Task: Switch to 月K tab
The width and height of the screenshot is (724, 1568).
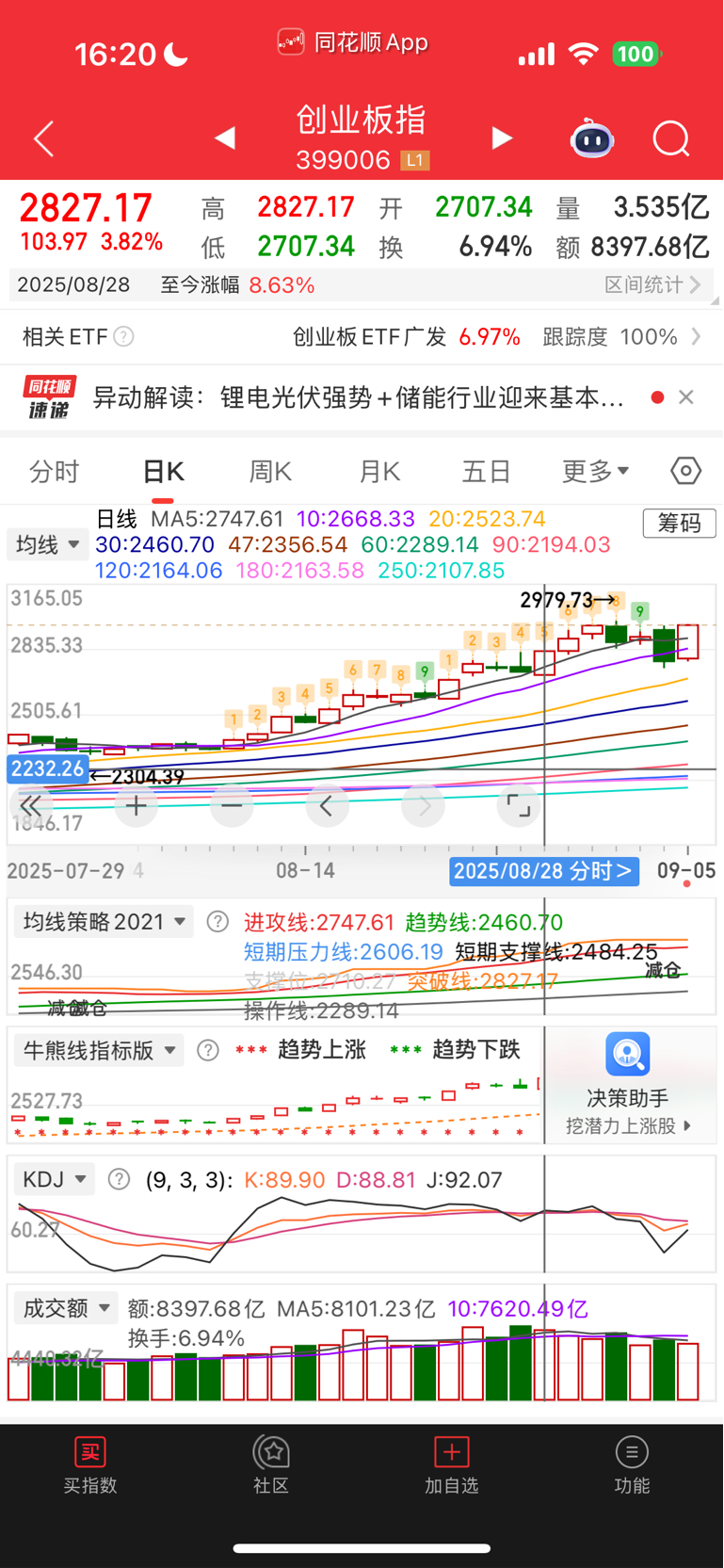Action: pyautogui.click(x=380, y=471)
